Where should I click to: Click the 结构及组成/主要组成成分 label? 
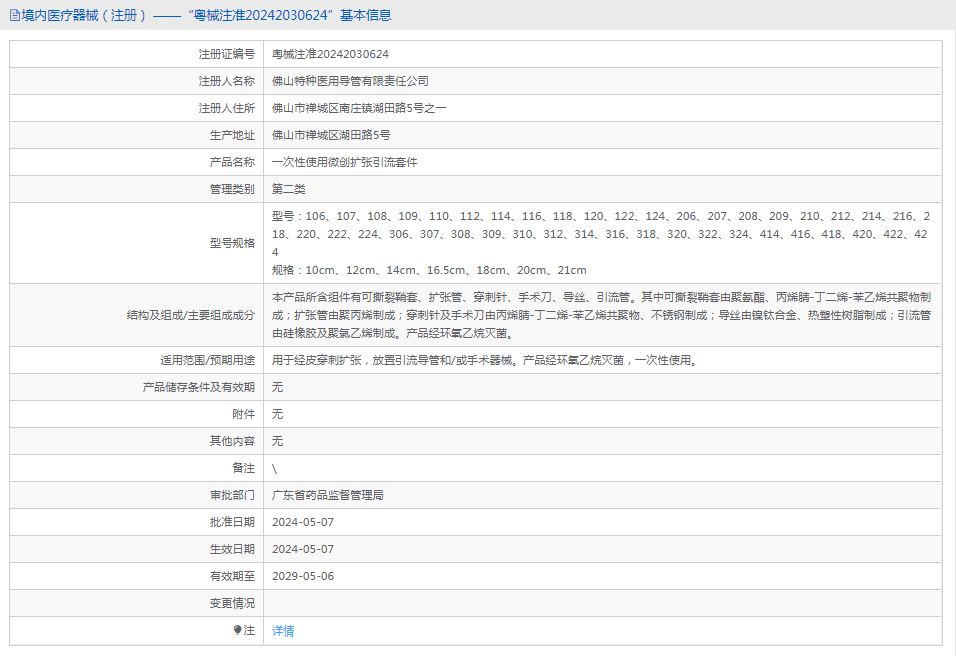coord(191,315)
